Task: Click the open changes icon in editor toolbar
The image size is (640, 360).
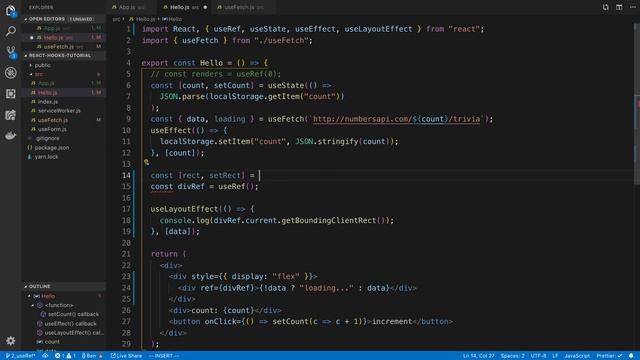Action: point(605,7)
